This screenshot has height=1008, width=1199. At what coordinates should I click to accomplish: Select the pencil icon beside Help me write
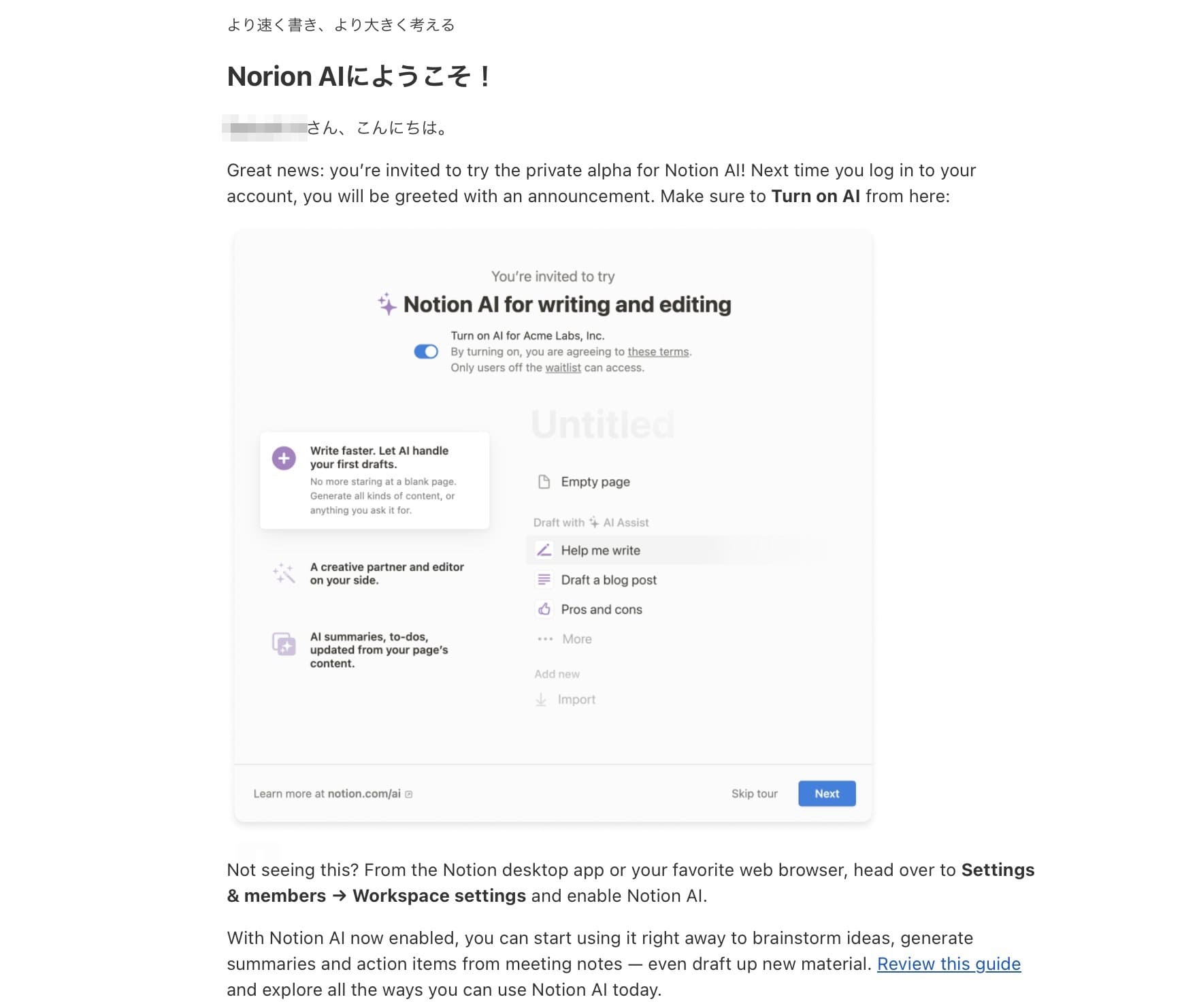(x=544, y=550)
